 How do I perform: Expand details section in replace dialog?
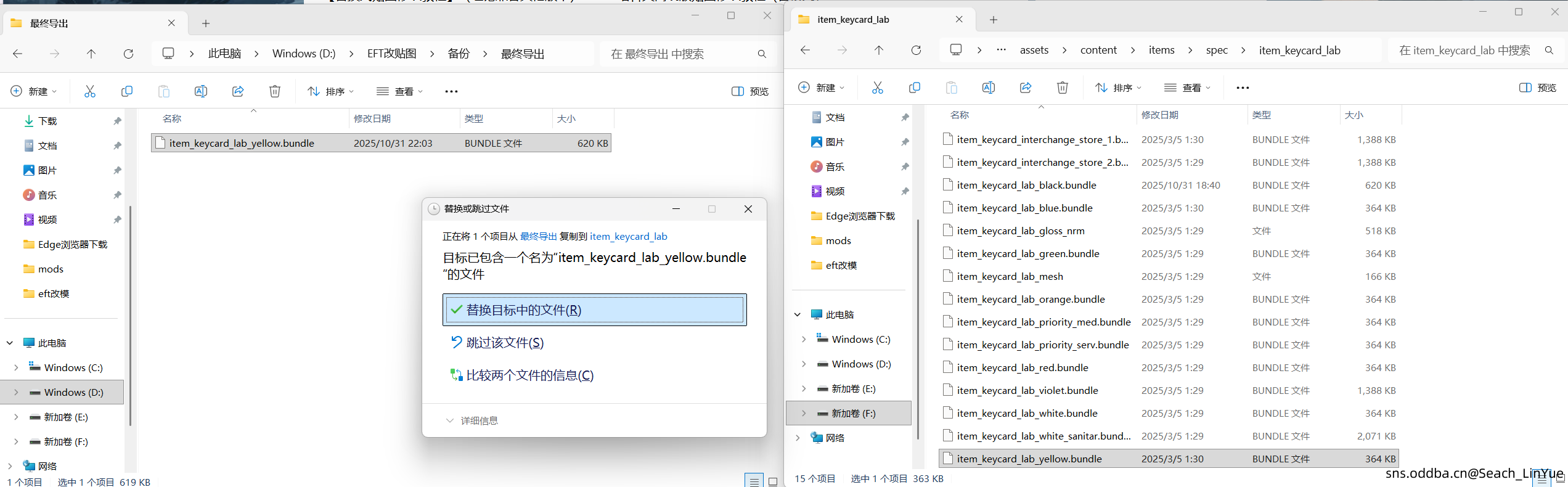pos(472,420)
